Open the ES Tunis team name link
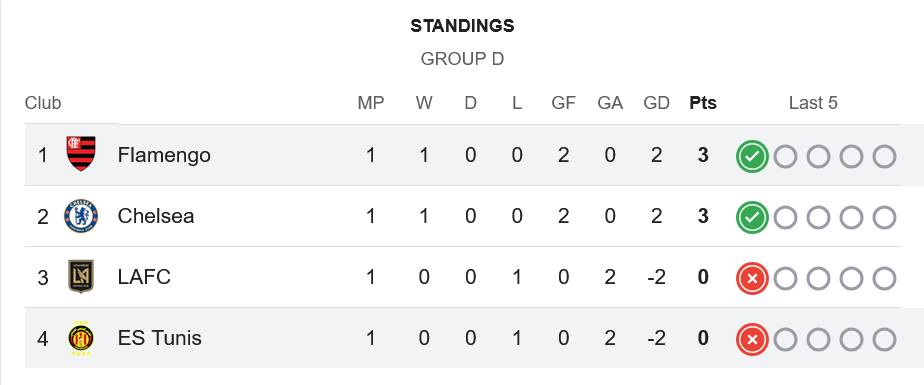The width and height of the screenshot is (924, 385). 160,338
